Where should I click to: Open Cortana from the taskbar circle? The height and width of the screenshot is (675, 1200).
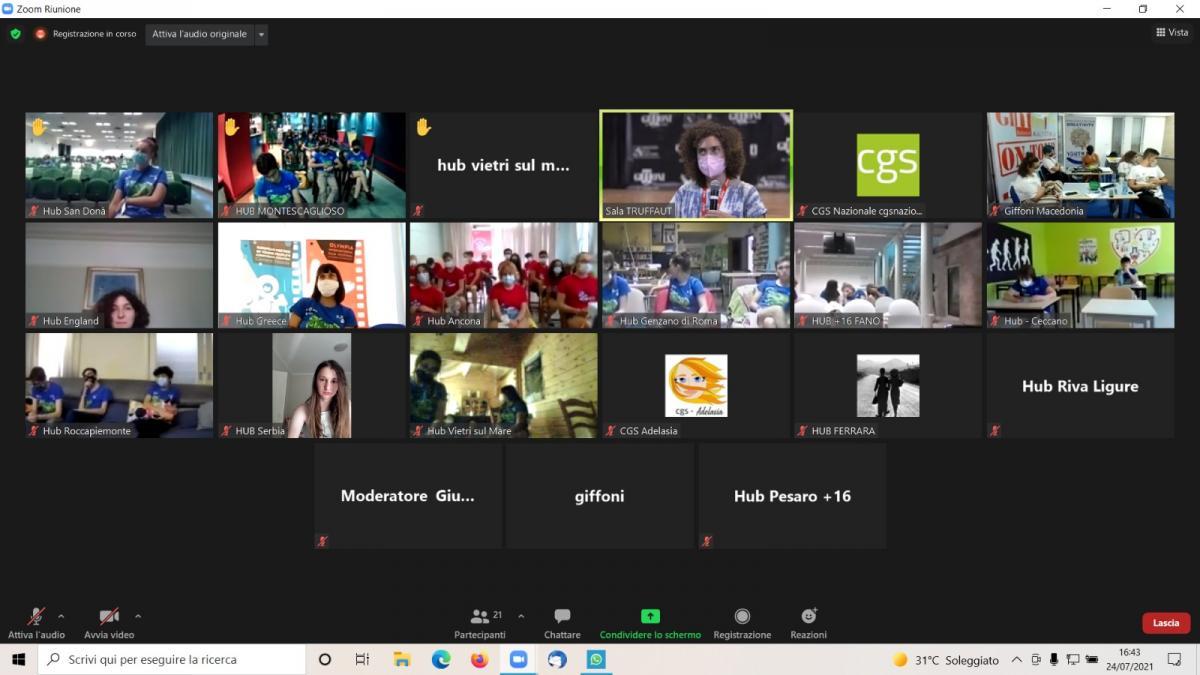click(x=325, y=660)
